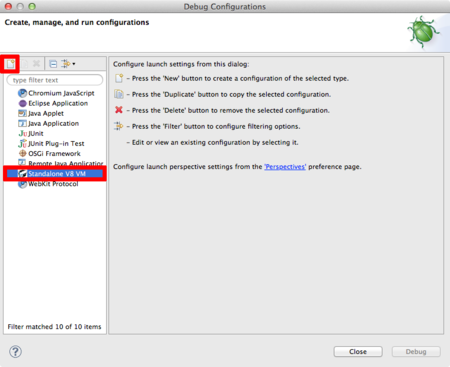The width and height of the screenshot is (450, 367).
Task: Click the Java Applet icon
Action: [x=22, y=113]
